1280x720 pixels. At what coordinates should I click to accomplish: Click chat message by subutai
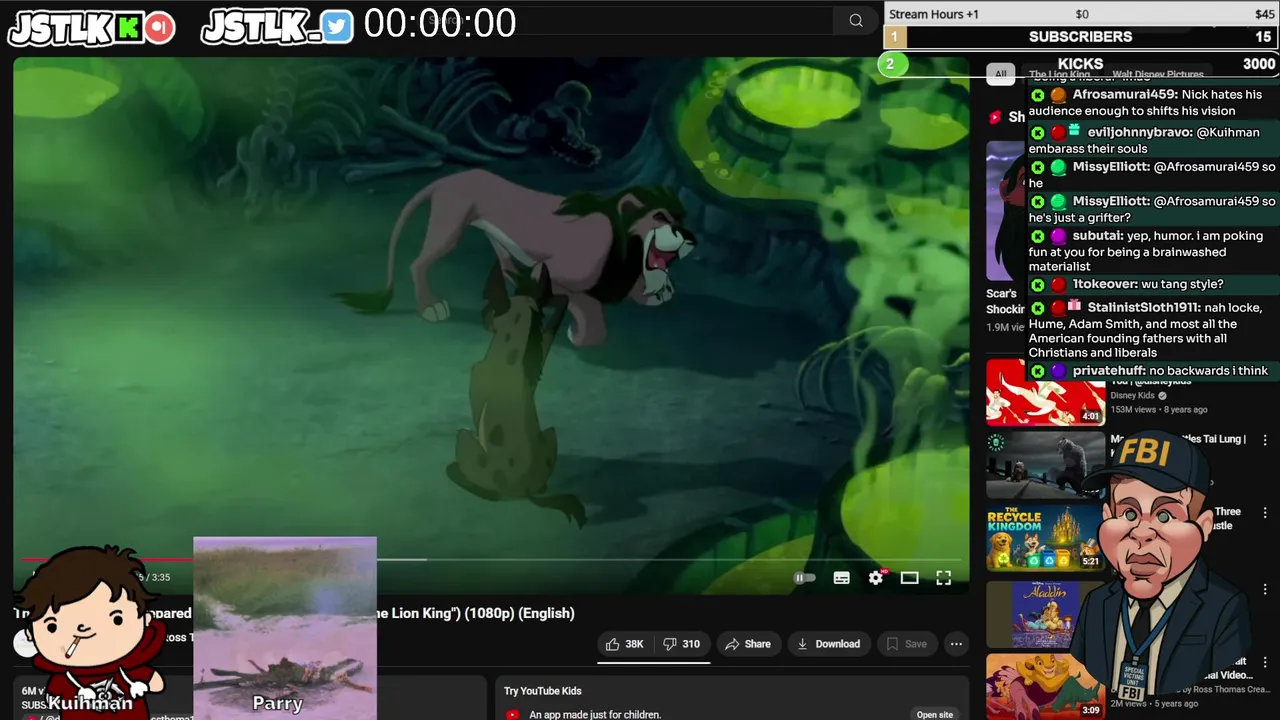(1152, 251)
